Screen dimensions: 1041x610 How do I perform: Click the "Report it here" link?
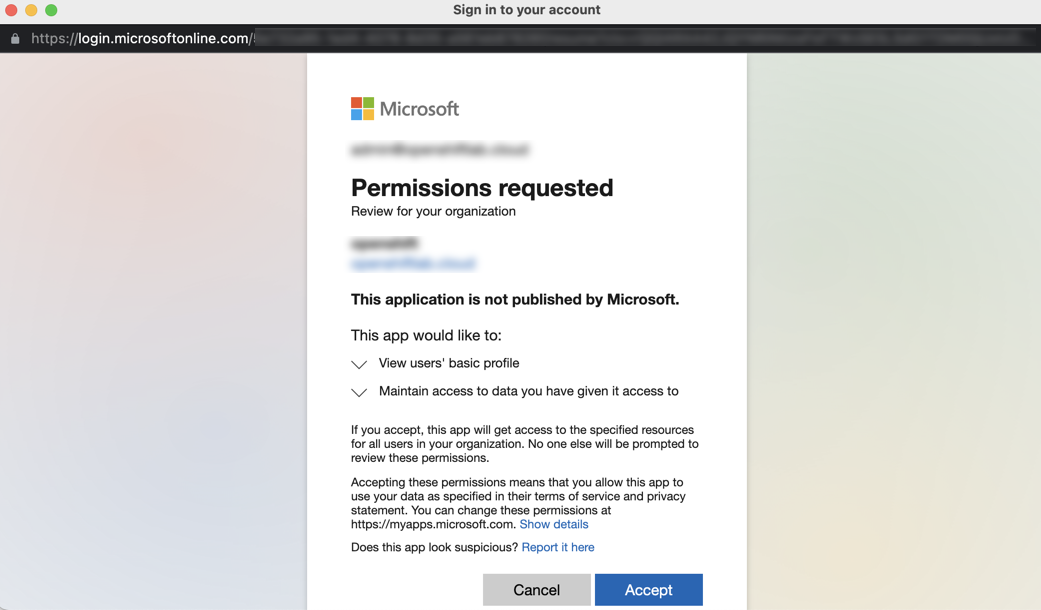(x=558, y=547)
